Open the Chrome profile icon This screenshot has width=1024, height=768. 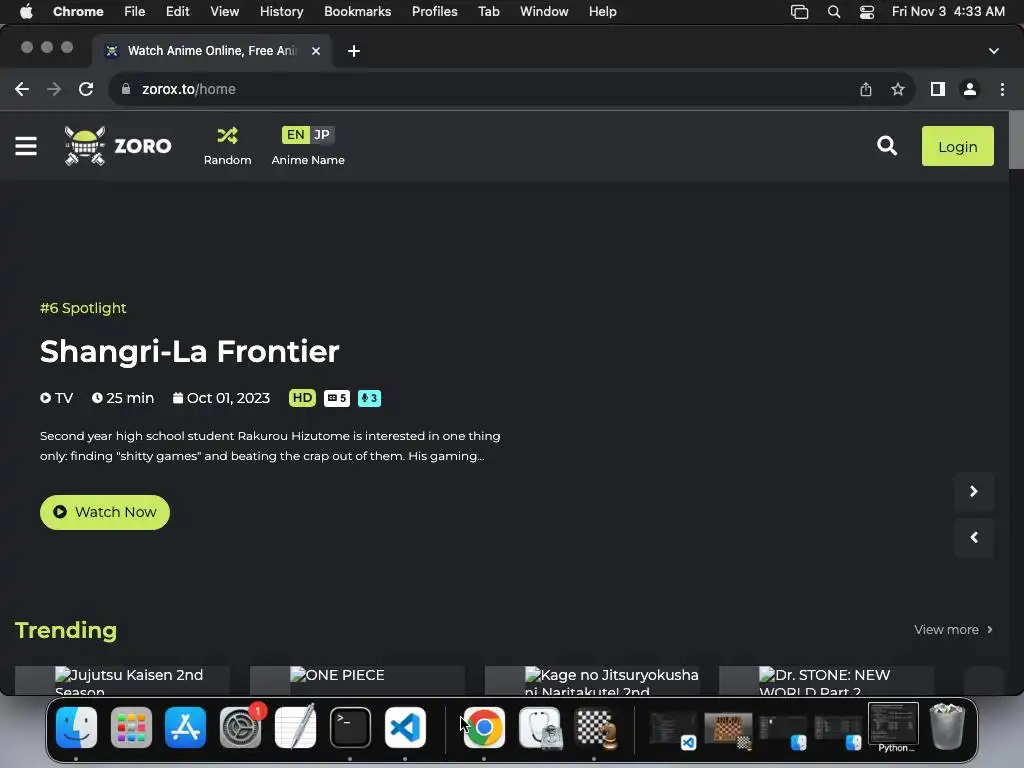(970, 89)
